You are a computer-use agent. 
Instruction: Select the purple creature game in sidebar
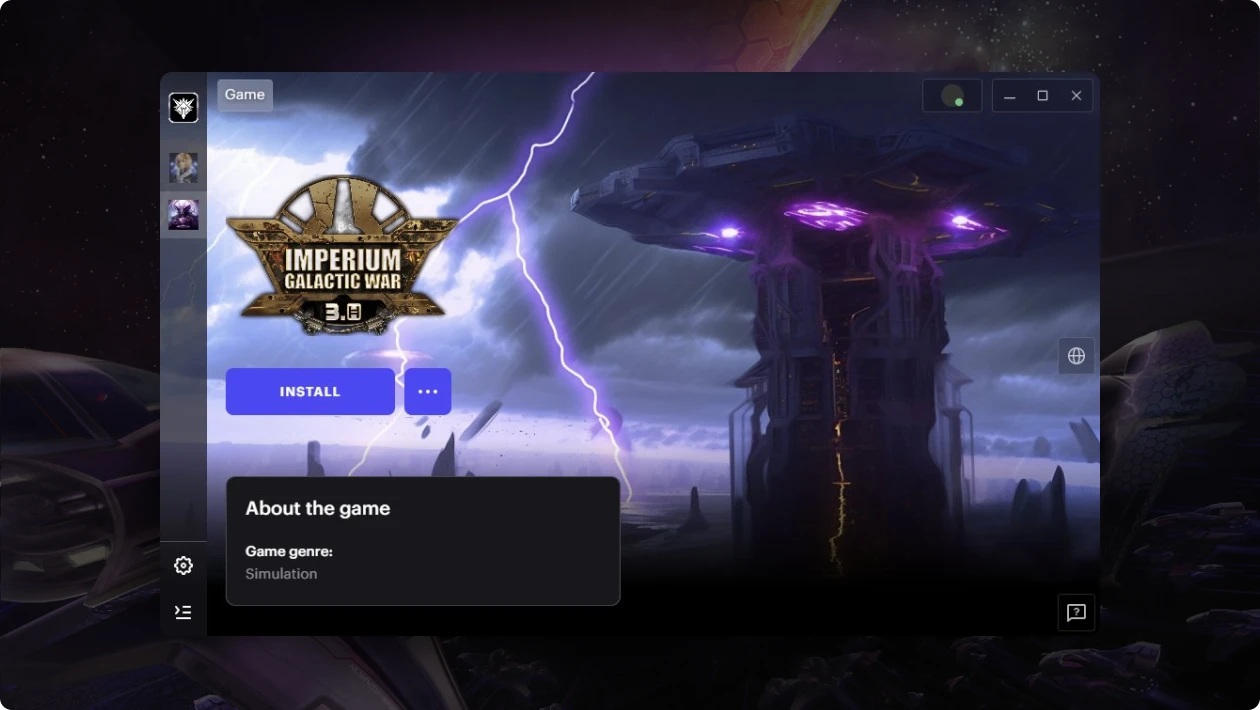pyautogui.click(x=183, y=215)
